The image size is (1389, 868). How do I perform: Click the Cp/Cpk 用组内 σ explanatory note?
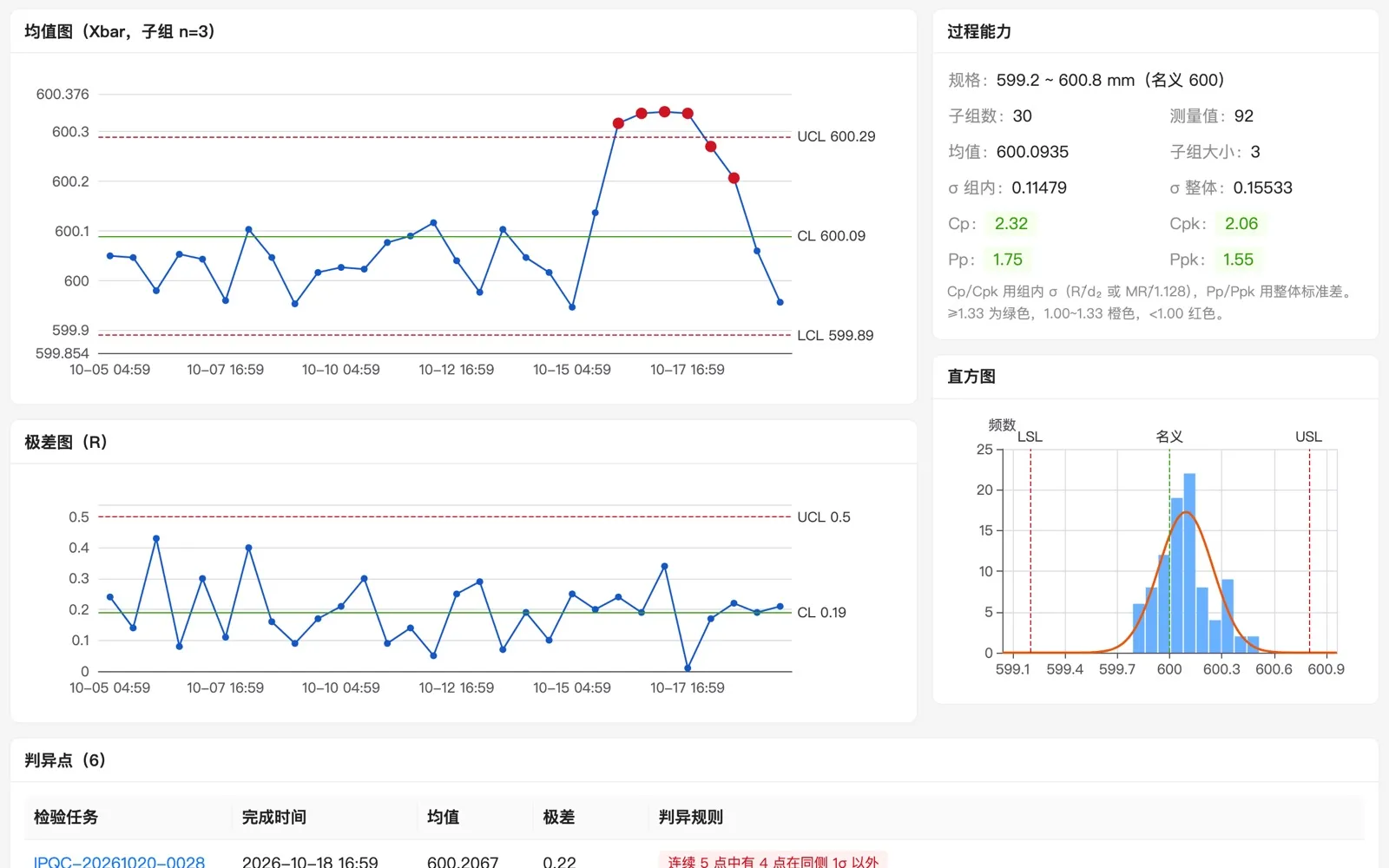(1151, 303)
